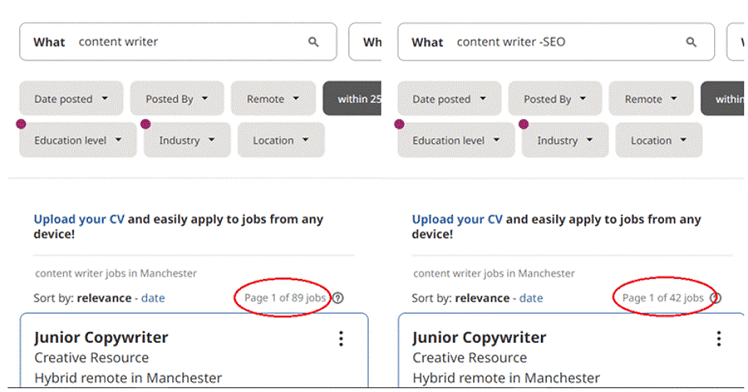The width and height of the screenshot is (748, 392).
Task: Click into the "content writer -SEO" search field
Action: click(556, 42)
